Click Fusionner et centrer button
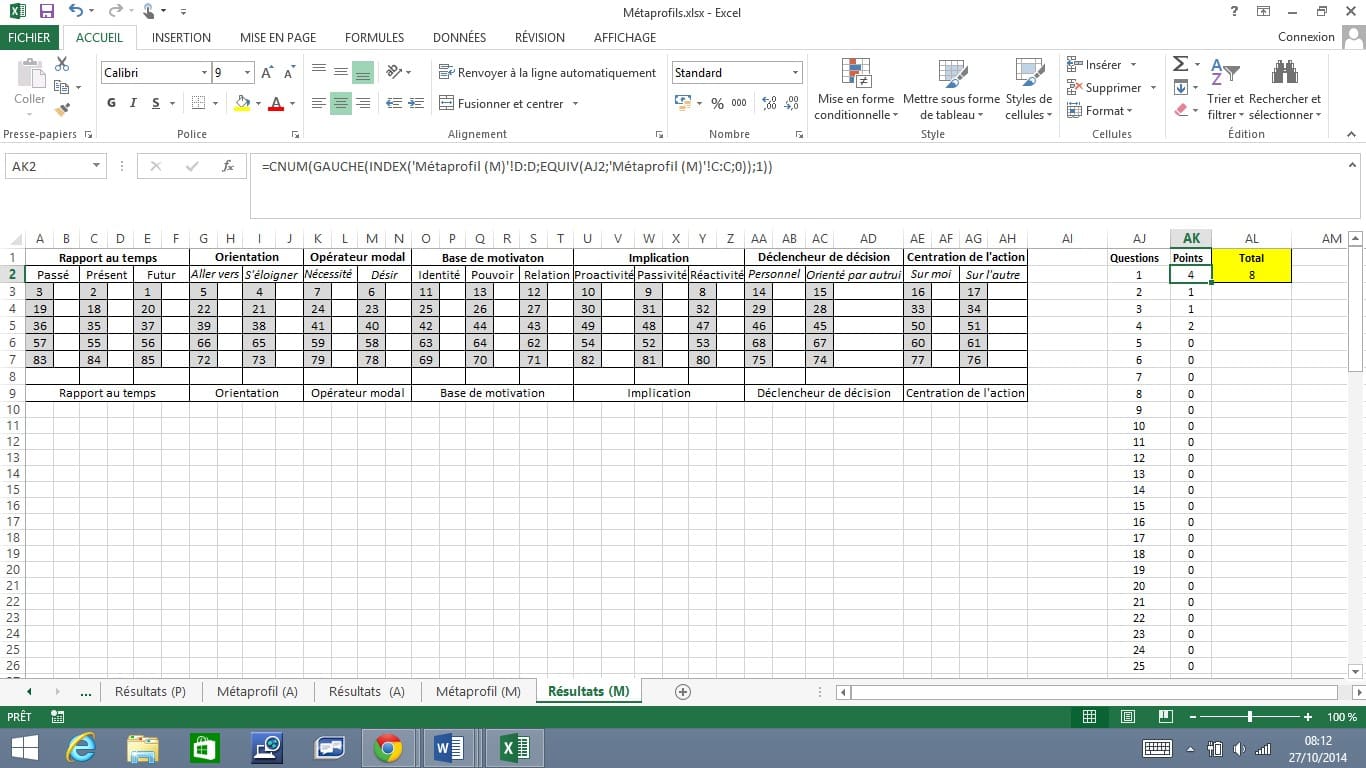This screenshot has height=768, width=1366. 501,104
